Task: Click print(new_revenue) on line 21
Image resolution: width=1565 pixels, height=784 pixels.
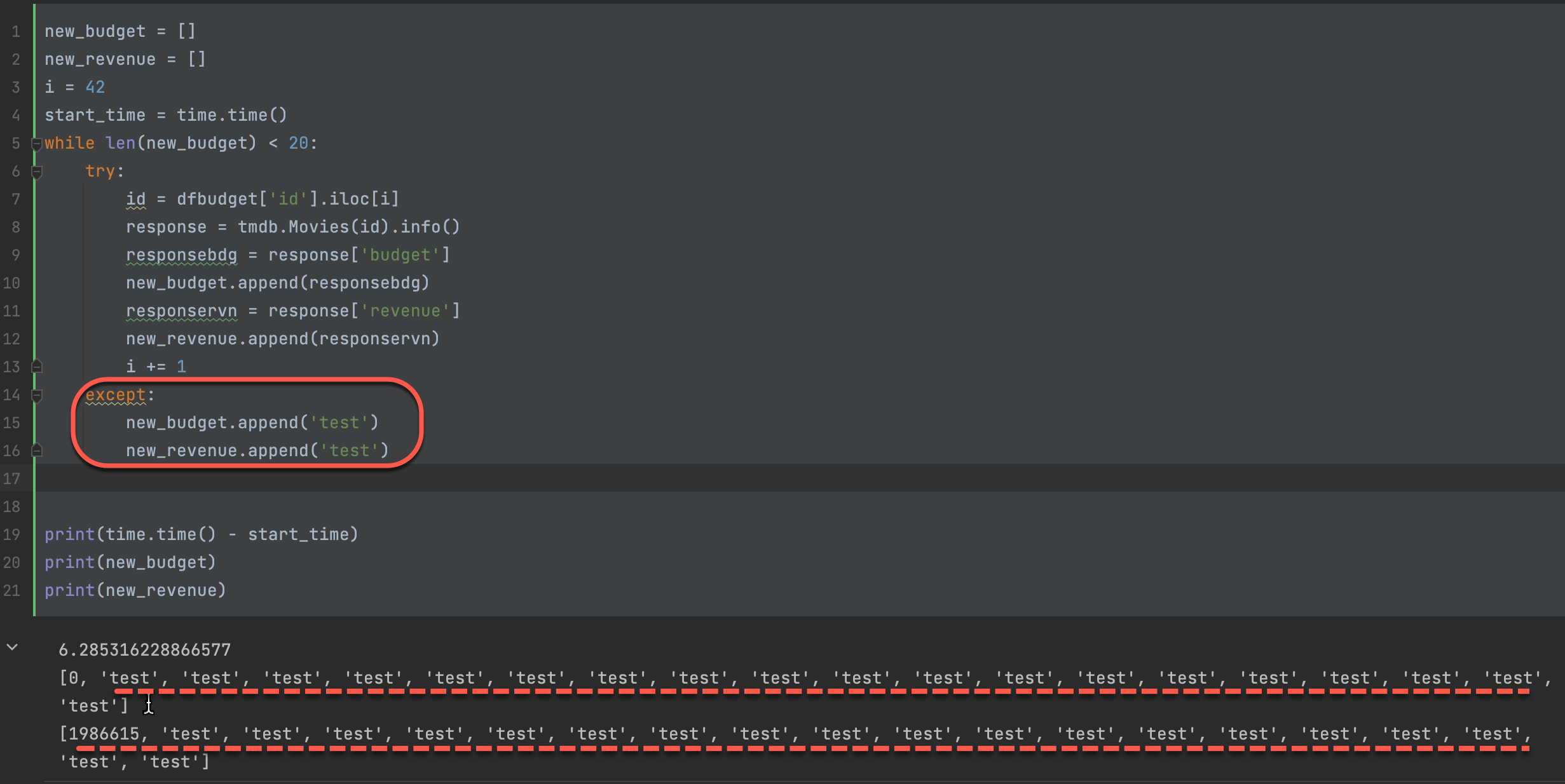Action: click(x=135, y=590)
